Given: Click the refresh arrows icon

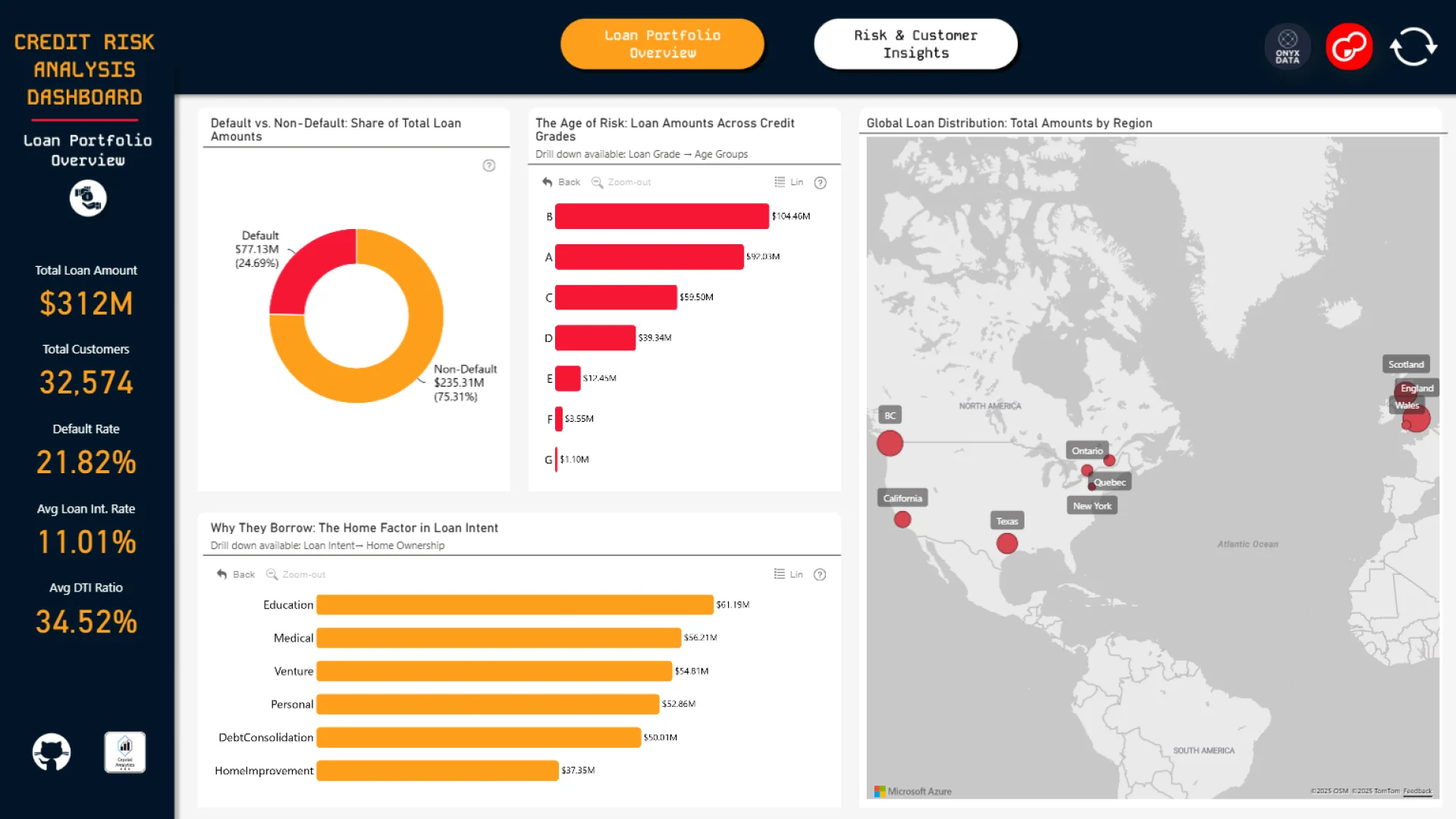Looking at the screenshot, I should click(x=1413, y=47).
